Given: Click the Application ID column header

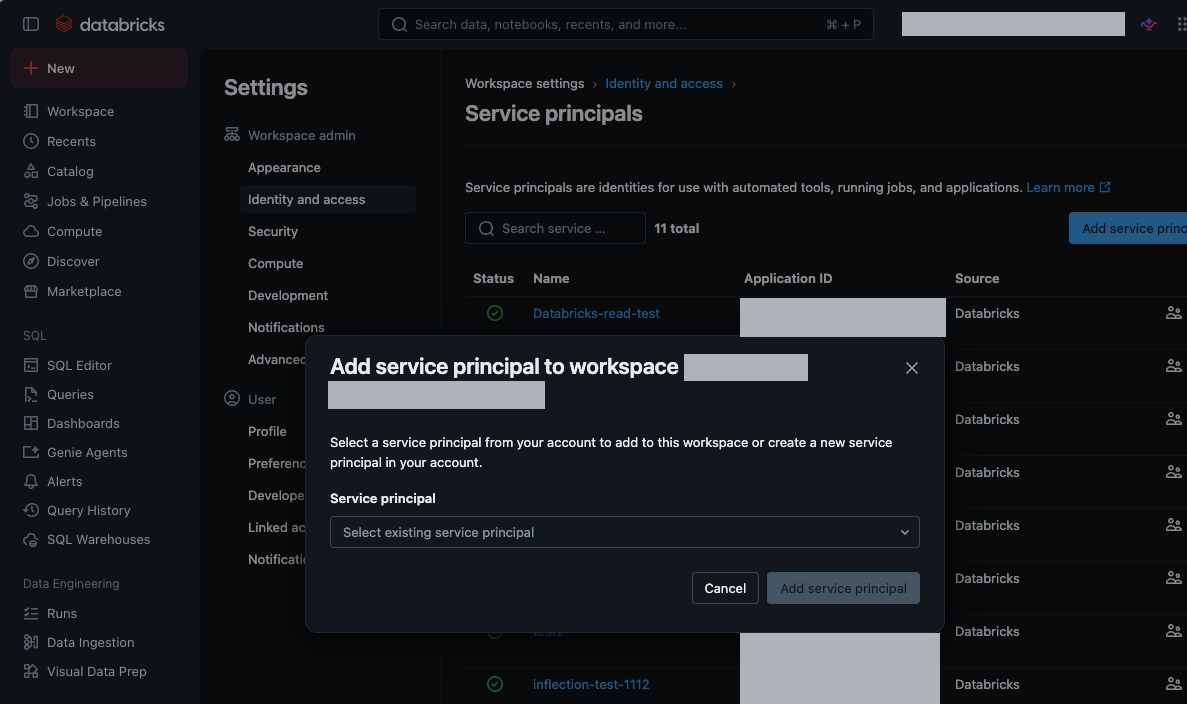Looking at the screenshot, I should coord(788,279).
